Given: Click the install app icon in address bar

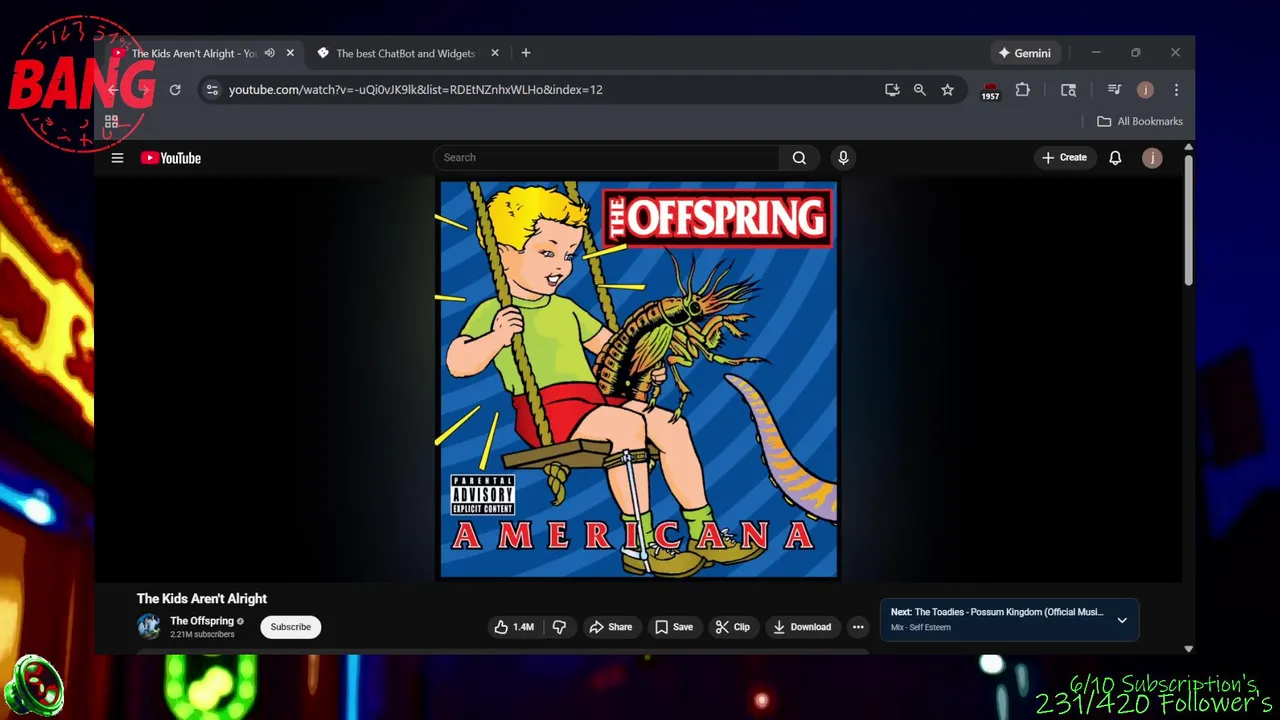Looking at the screenshot, I should (x=892, y=90).
